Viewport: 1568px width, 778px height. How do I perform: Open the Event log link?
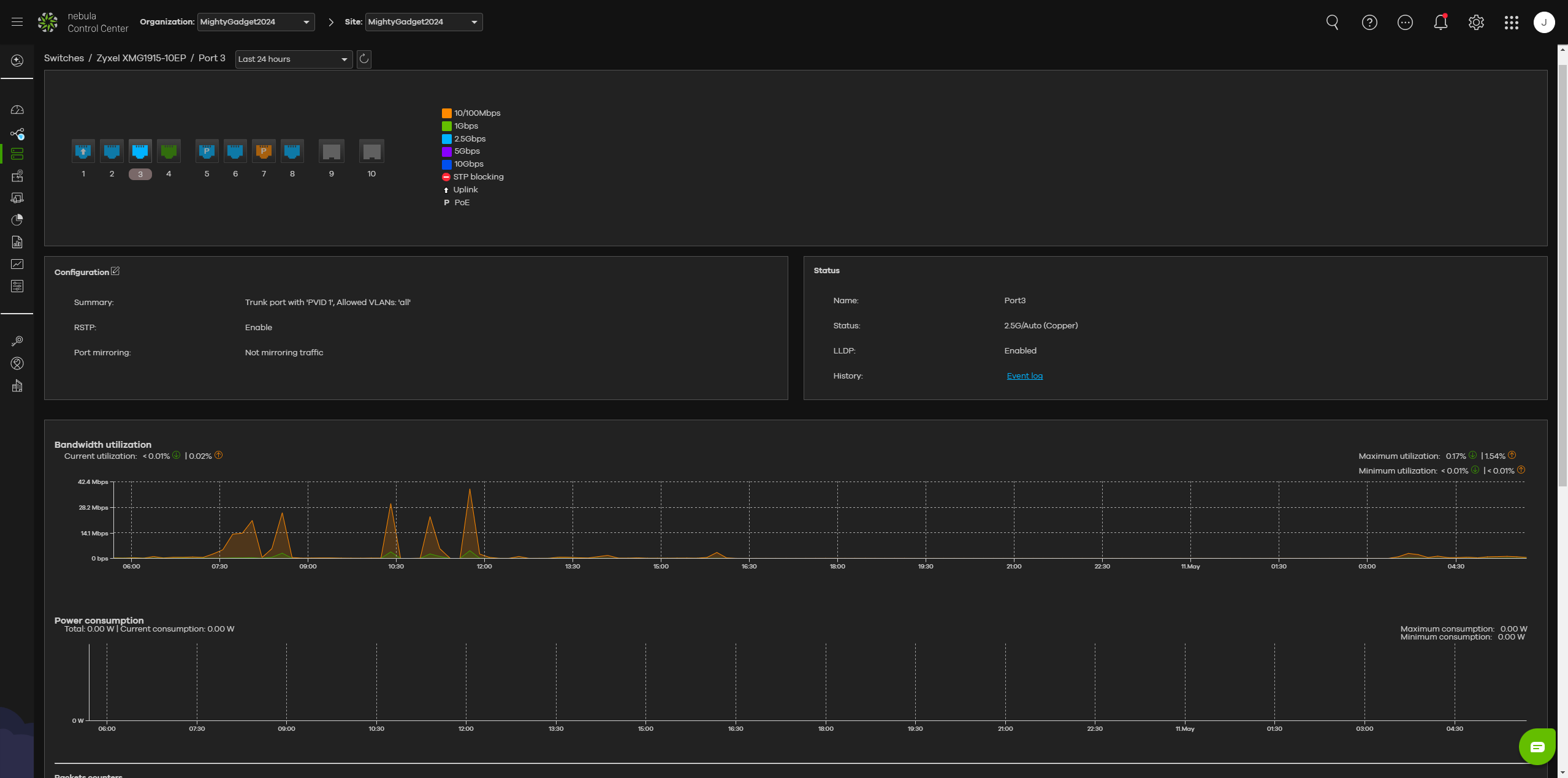(x=1024, y=376)
